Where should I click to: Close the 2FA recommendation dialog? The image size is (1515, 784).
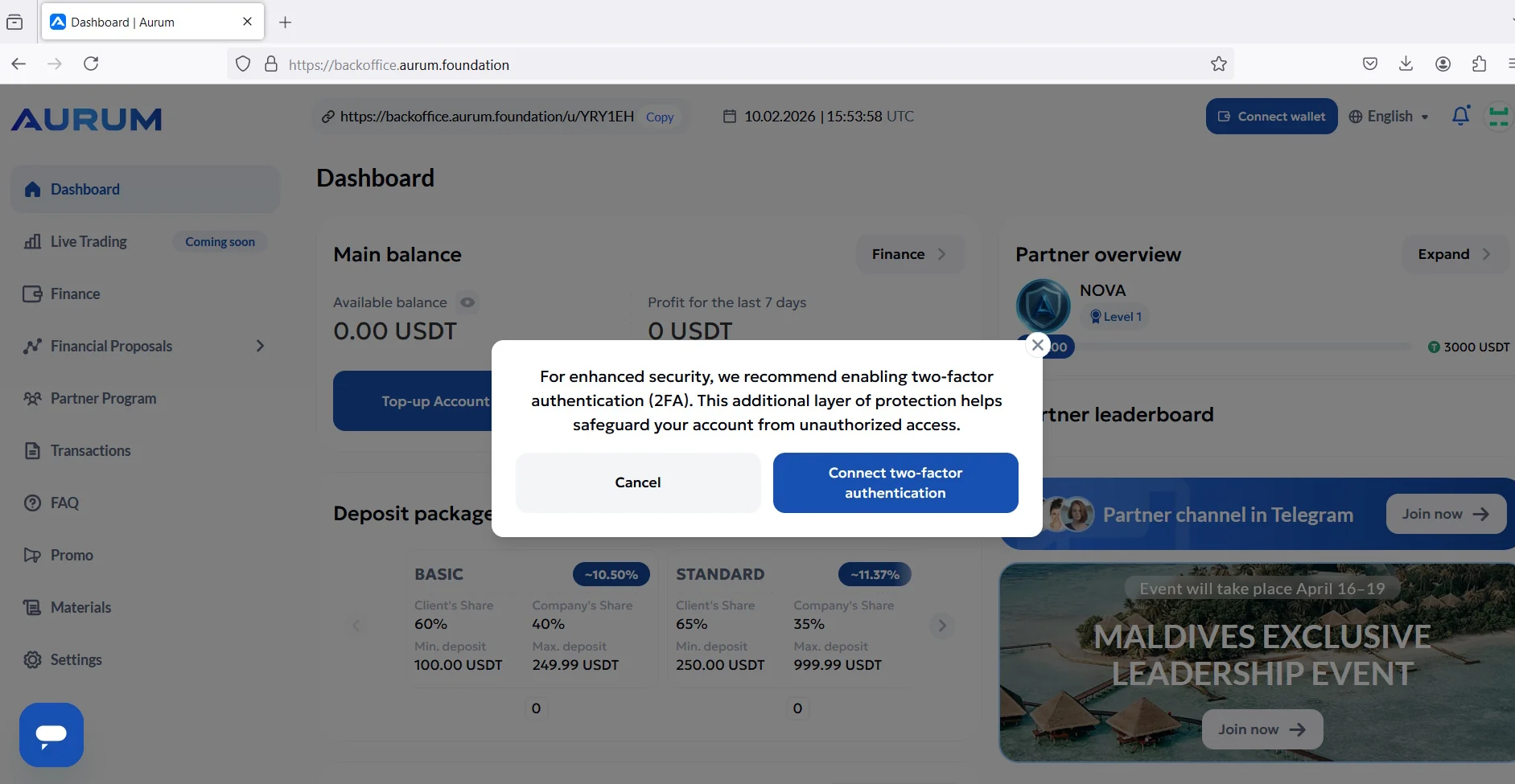[x=1038, y=346]
